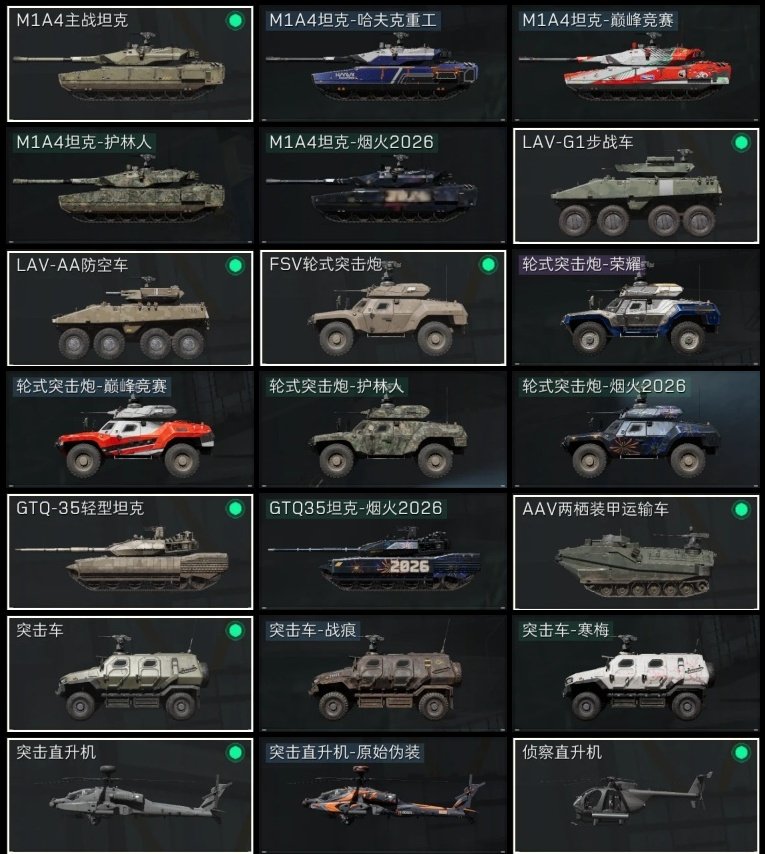765x854 pixels.
Task: Click the green indicator on AAV两栖装甲运输车
Action: click(x=741, y=510)
